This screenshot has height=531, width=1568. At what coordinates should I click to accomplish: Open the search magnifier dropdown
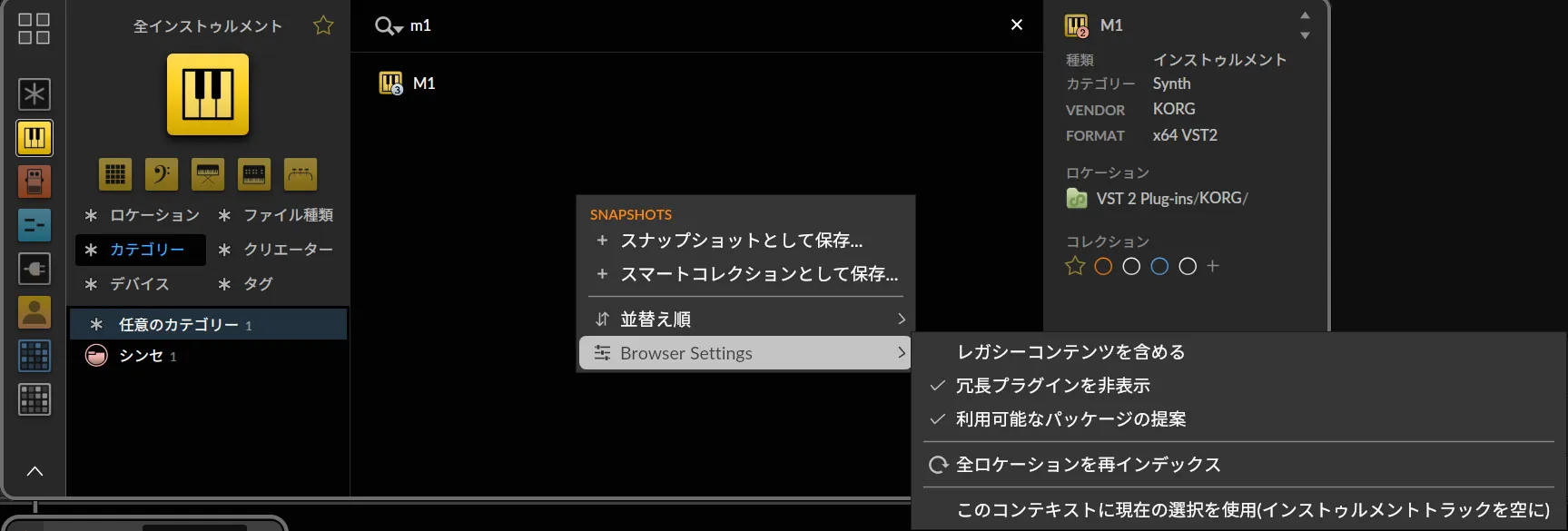click(x=389, y=26)
